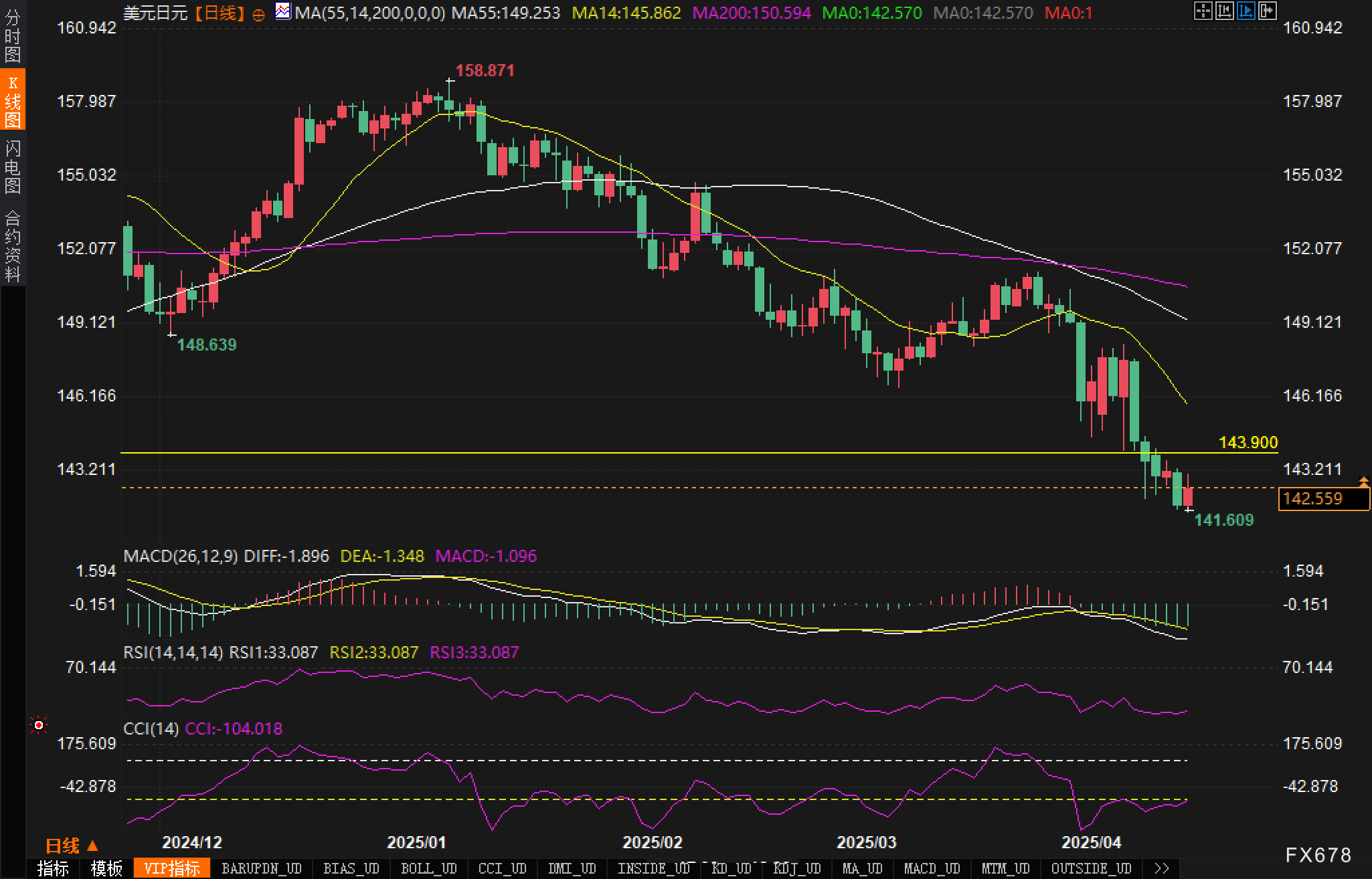Screen dimensions: 1372x879
Task: Open the 模板 template tab
Action: click(x=106, y=868)
